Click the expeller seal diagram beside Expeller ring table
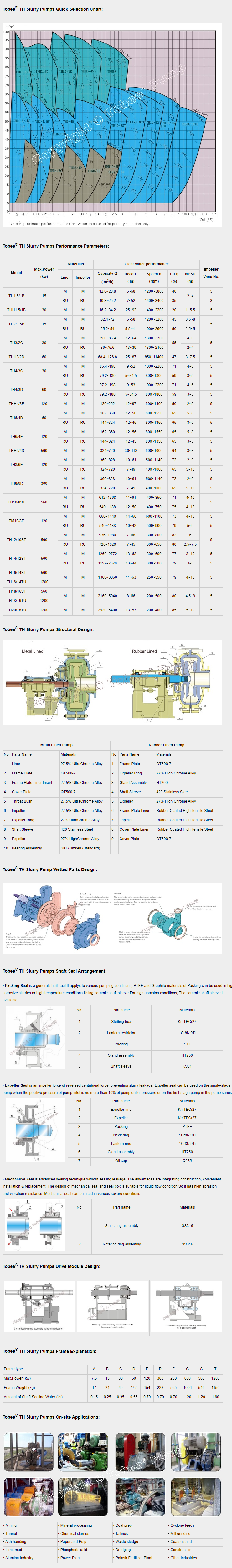 (x=34, y=1131)
